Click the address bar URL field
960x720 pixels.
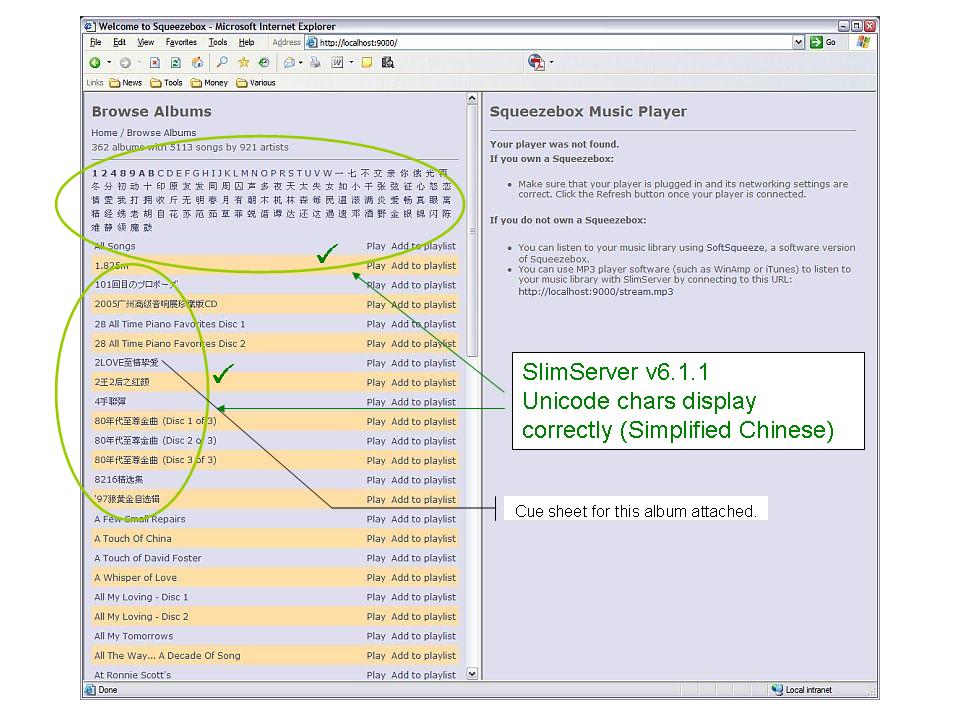pyautogui.click(x=550, y=42)
